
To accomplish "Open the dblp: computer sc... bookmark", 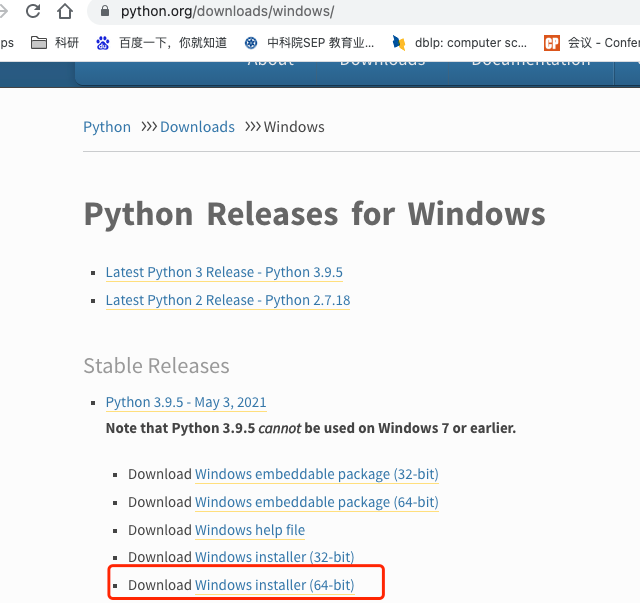I will coord(471,42).
